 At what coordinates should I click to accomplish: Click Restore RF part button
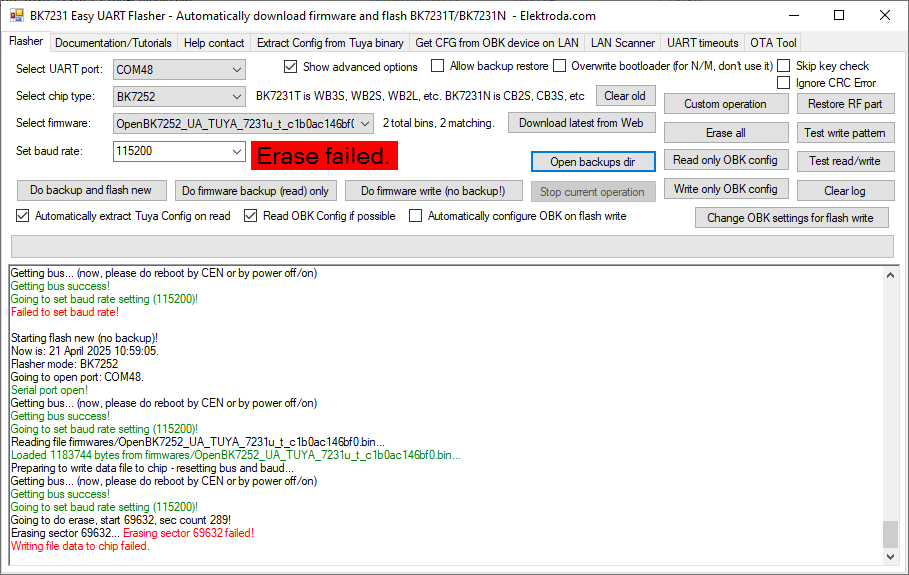pos(845,104)
